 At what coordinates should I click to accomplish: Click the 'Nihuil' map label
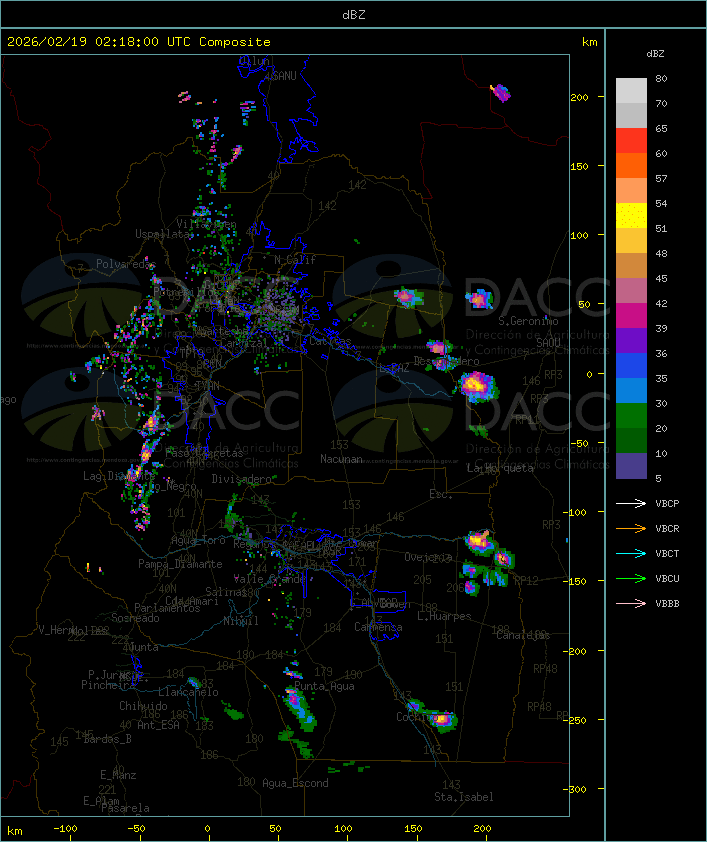[241, 621]
